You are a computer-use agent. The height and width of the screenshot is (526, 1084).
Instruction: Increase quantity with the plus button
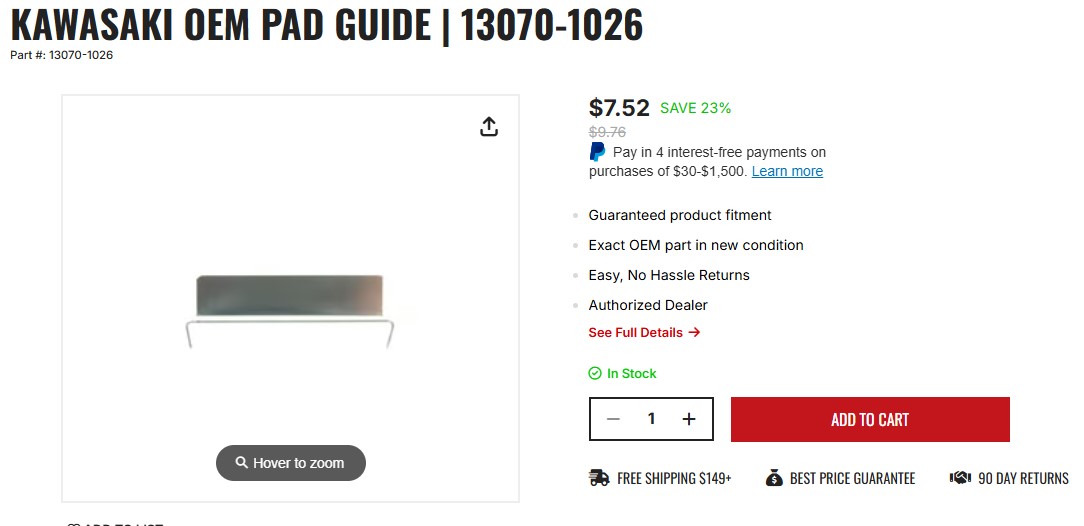tap(689, 419)
